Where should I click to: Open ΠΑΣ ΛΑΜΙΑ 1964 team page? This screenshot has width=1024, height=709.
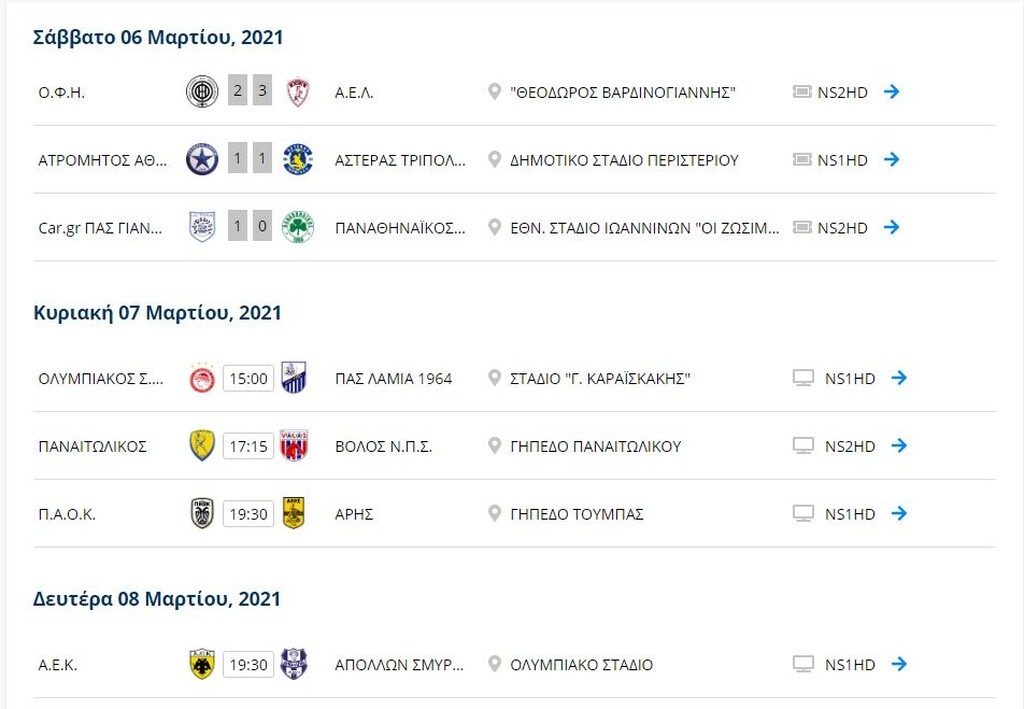[392, 378]
